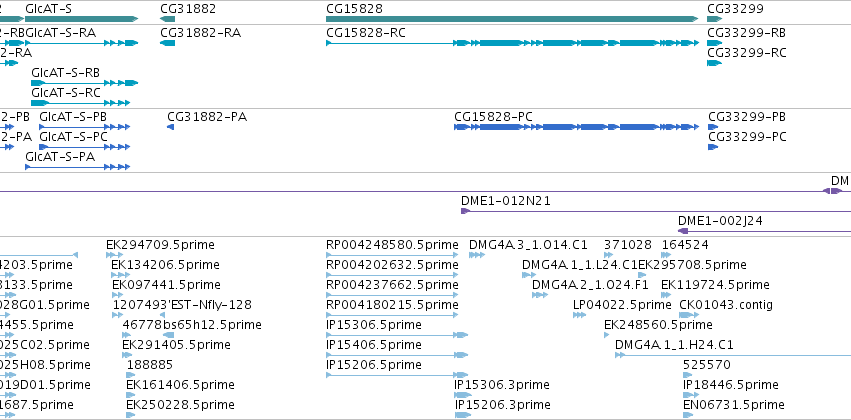
Task: Open the RP004248580.5prime EST label
Action: 392,245
